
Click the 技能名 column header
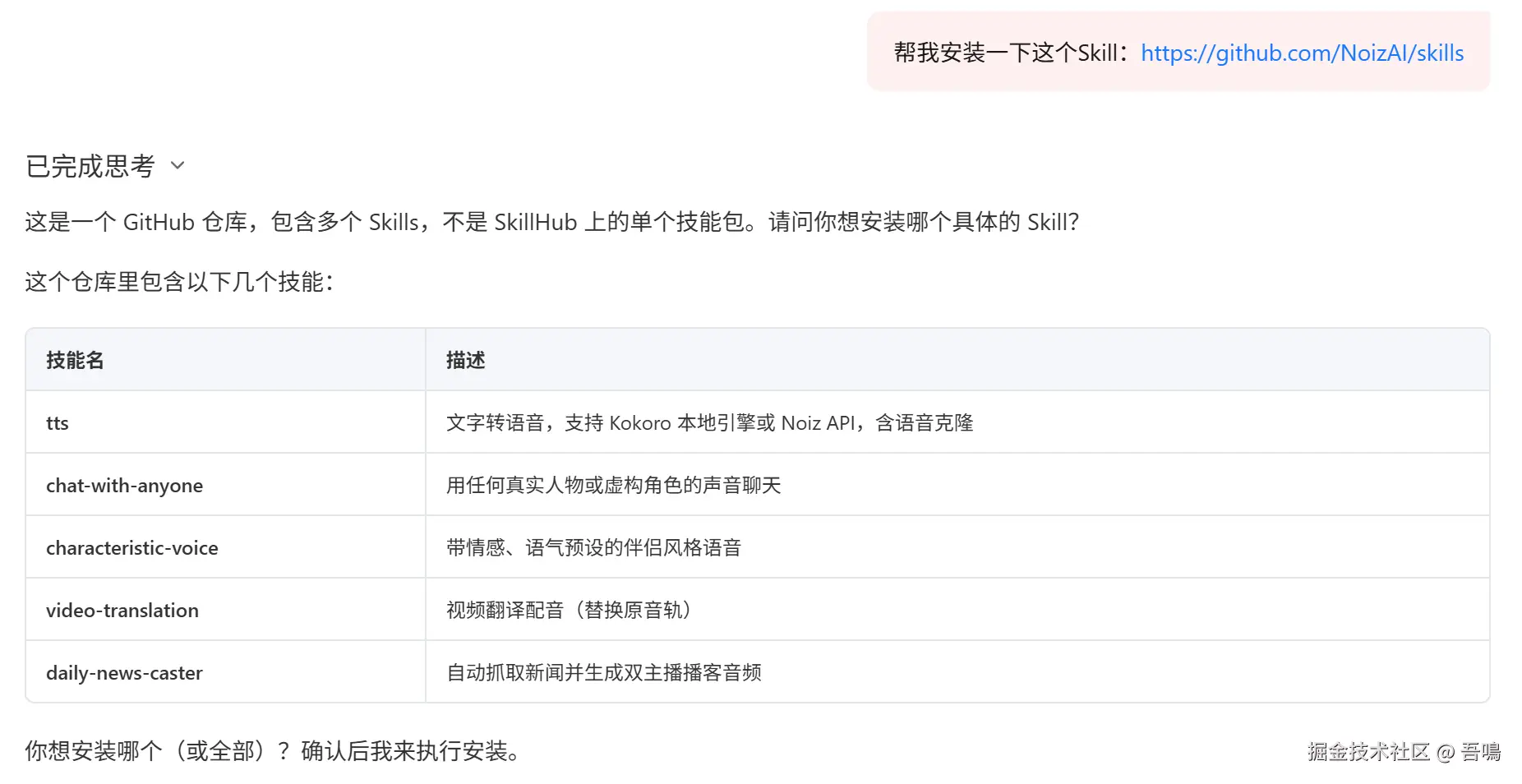[x=75, y=360]
